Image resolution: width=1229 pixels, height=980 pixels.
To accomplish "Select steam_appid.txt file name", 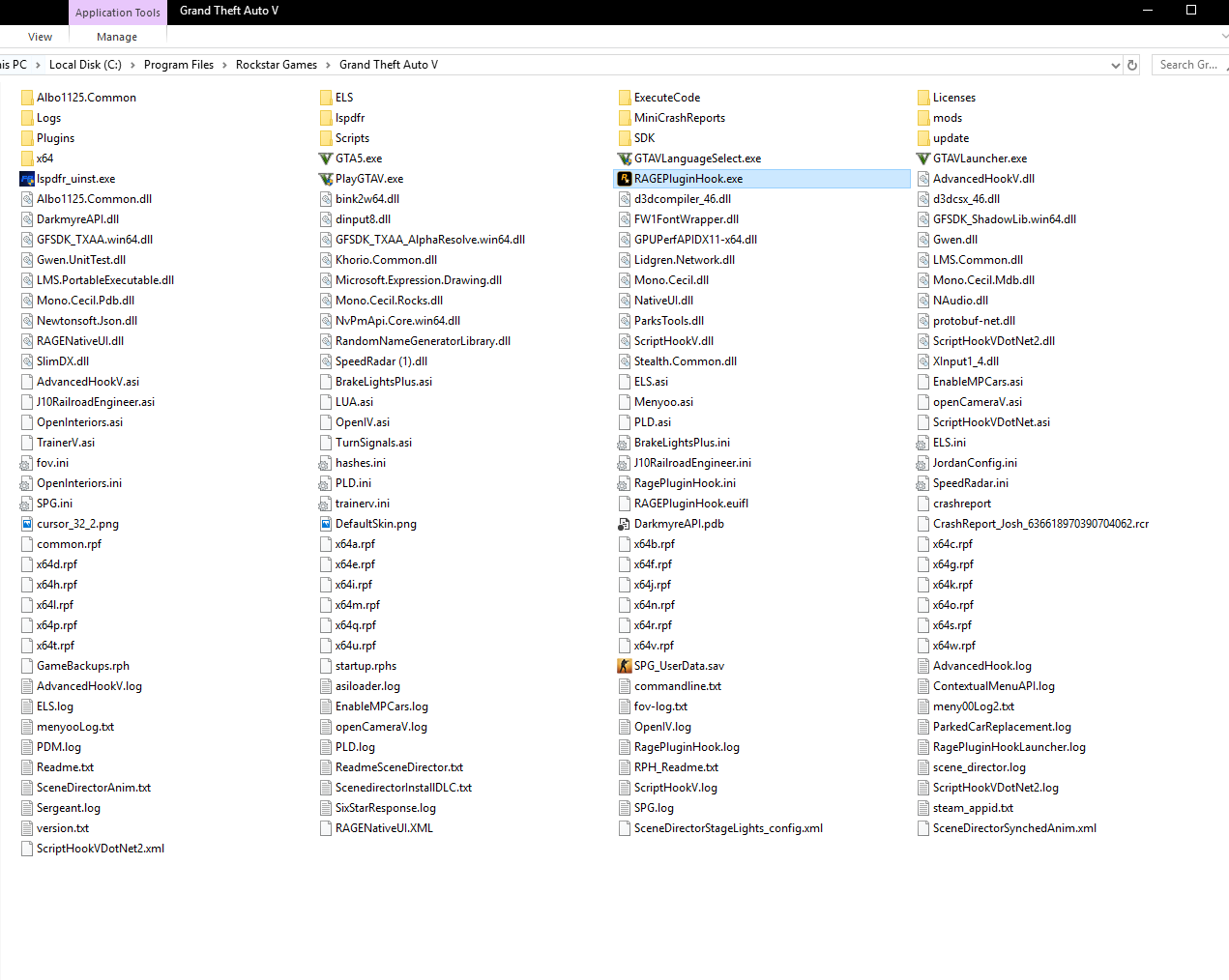I will coord(973,808).
